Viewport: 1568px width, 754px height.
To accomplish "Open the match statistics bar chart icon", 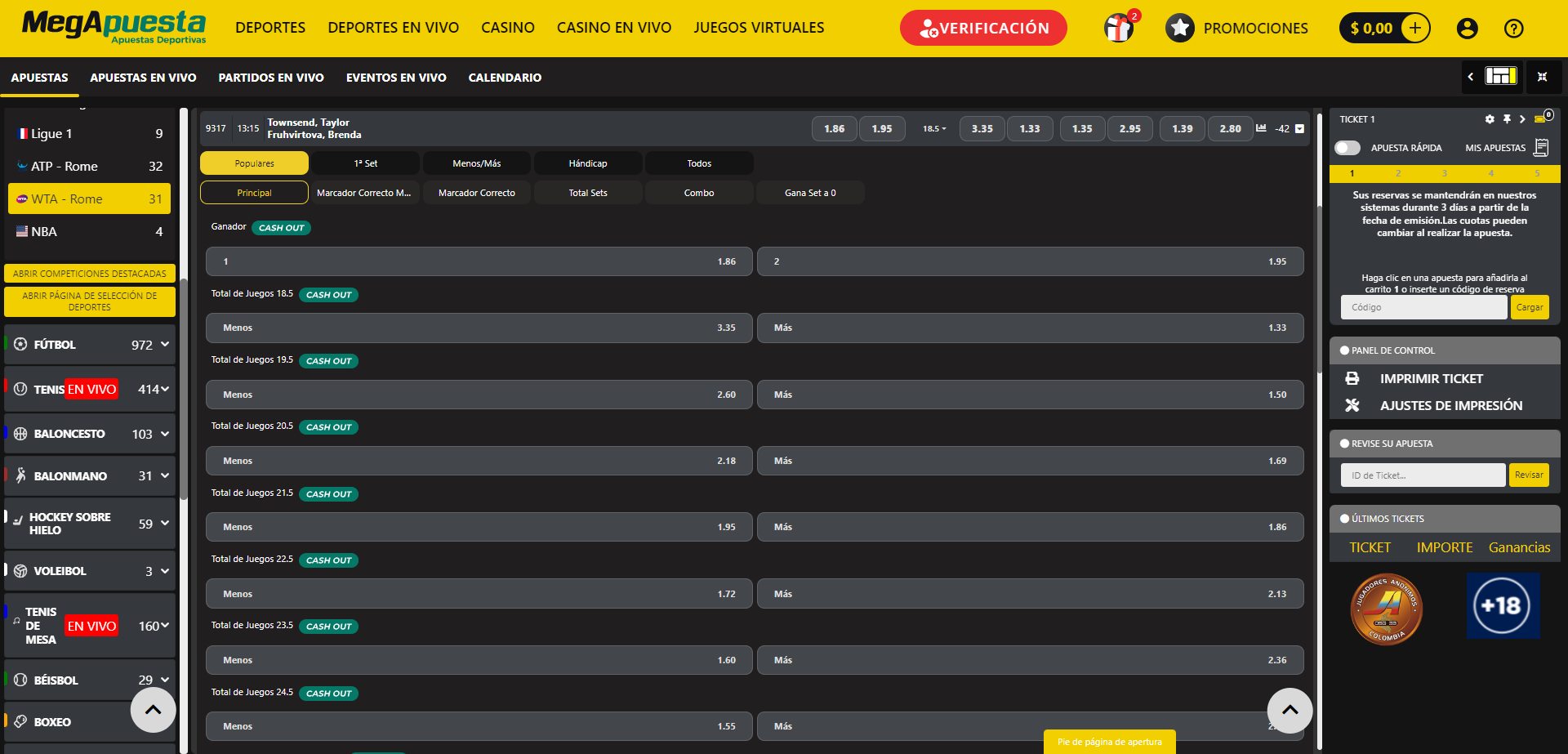I will pyautogui.click(x=1261, y=128).
